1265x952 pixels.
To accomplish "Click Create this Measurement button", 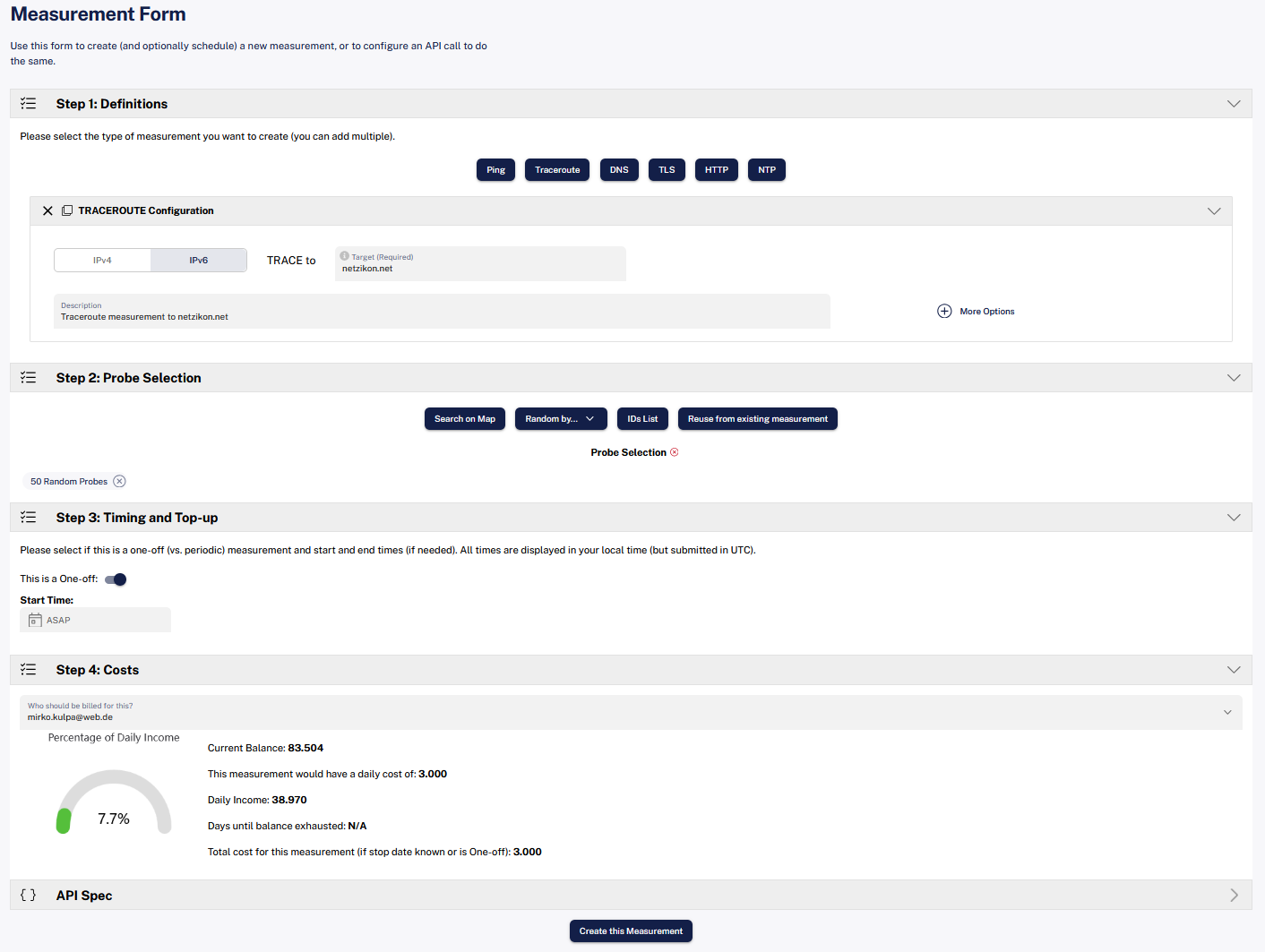I will 631,931.
